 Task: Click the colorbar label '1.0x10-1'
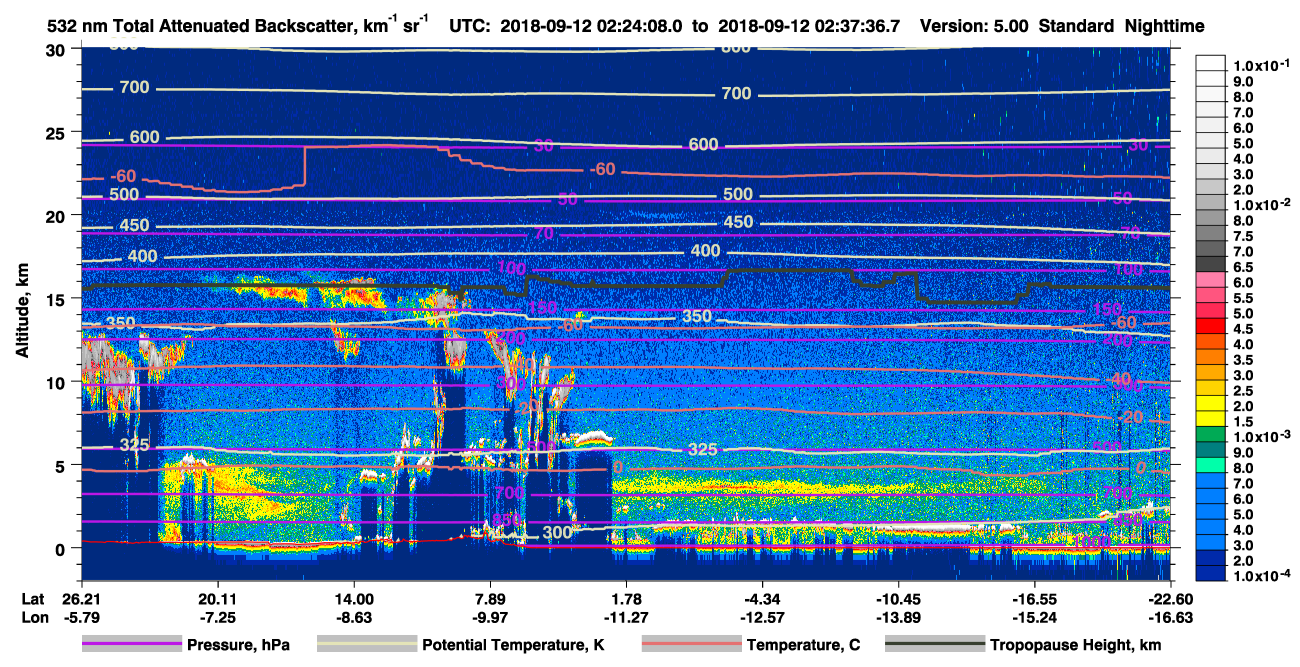point(1263,65)
